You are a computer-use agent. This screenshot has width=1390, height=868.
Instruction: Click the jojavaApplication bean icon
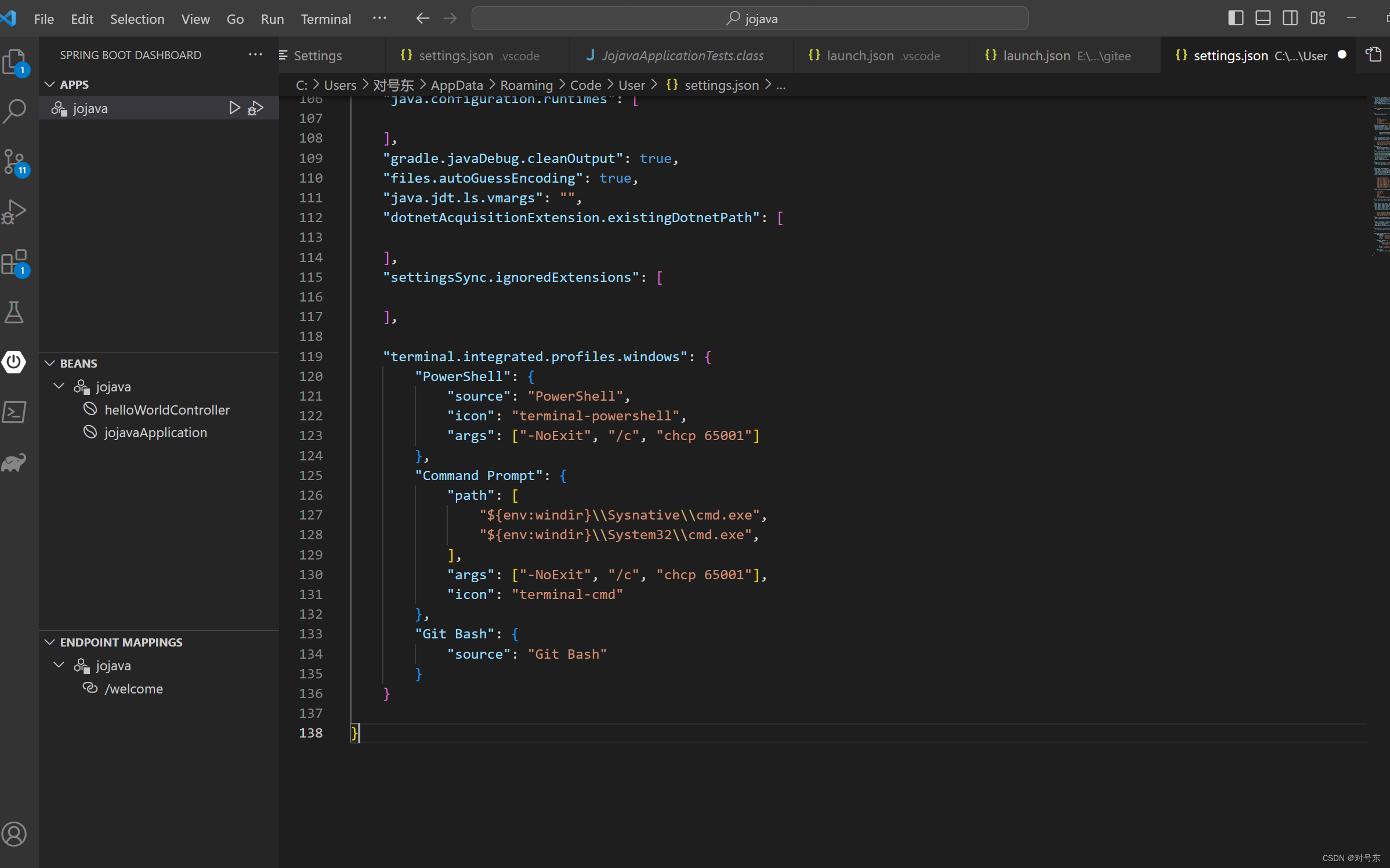[90, 432]
